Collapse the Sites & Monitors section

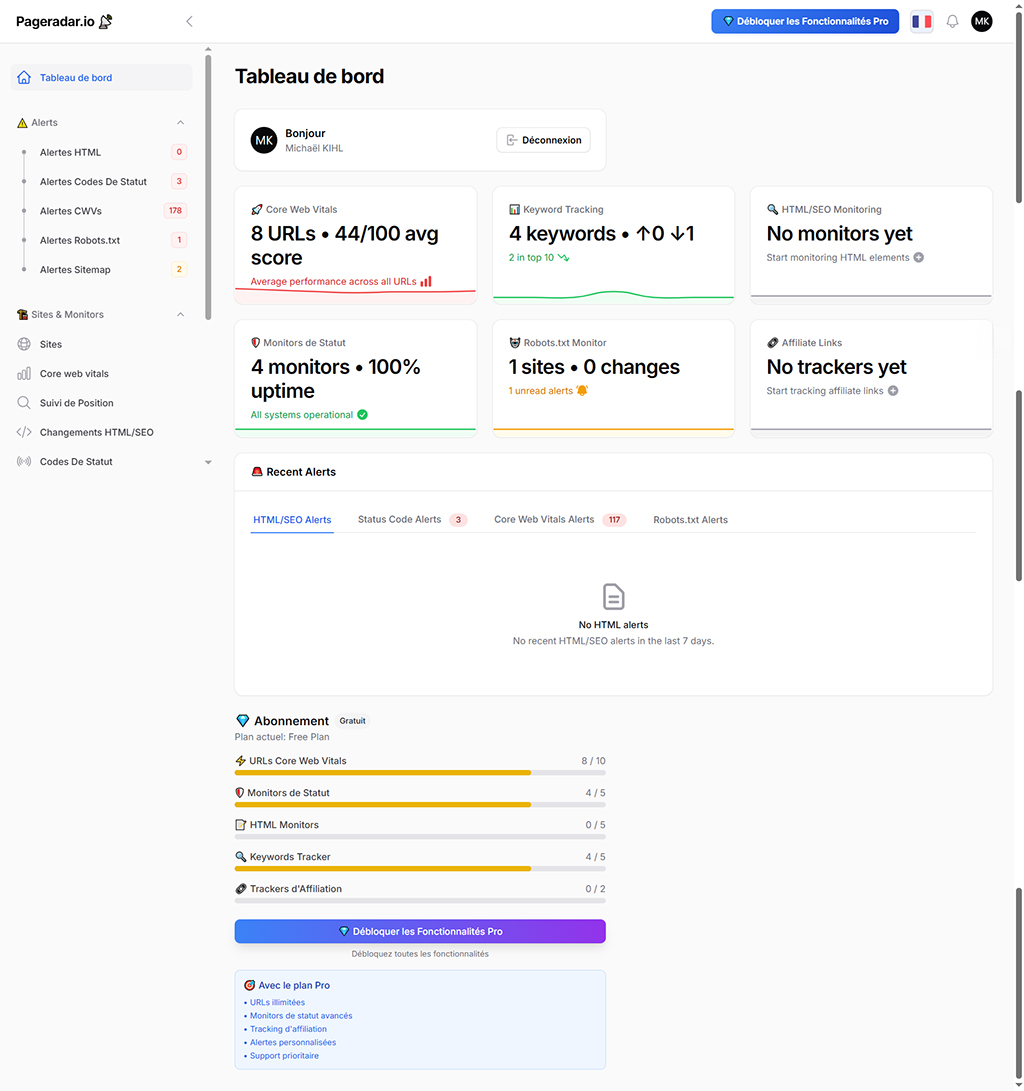tap(180, 315)
